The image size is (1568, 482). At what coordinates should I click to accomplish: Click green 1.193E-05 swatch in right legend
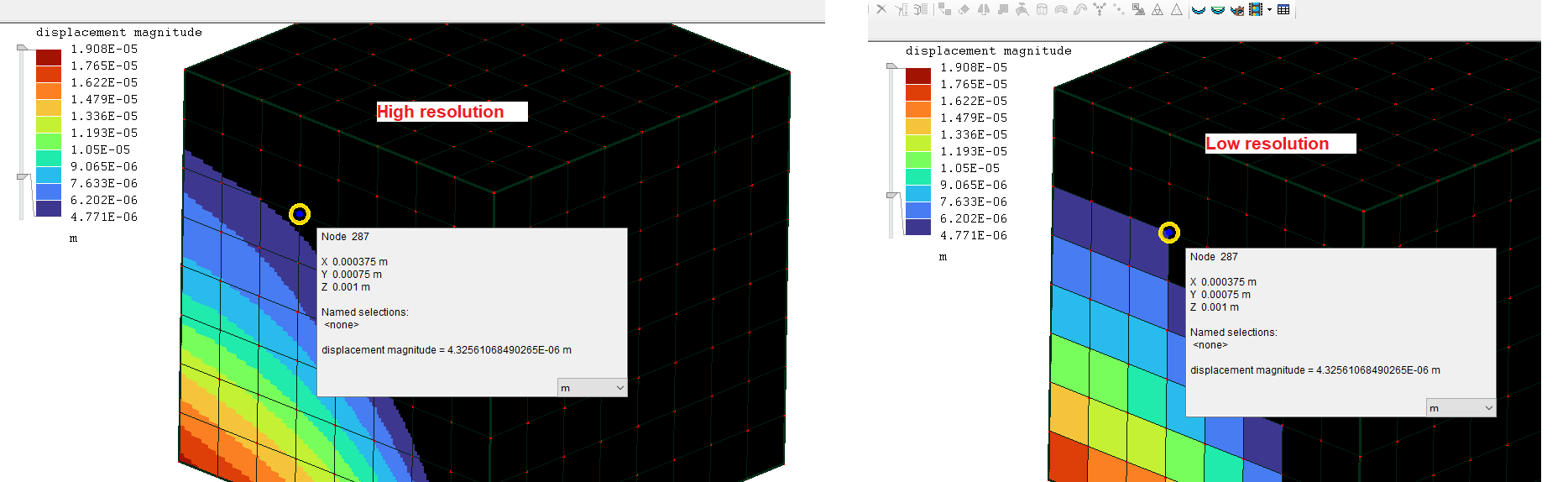click(x=918, y=160)
